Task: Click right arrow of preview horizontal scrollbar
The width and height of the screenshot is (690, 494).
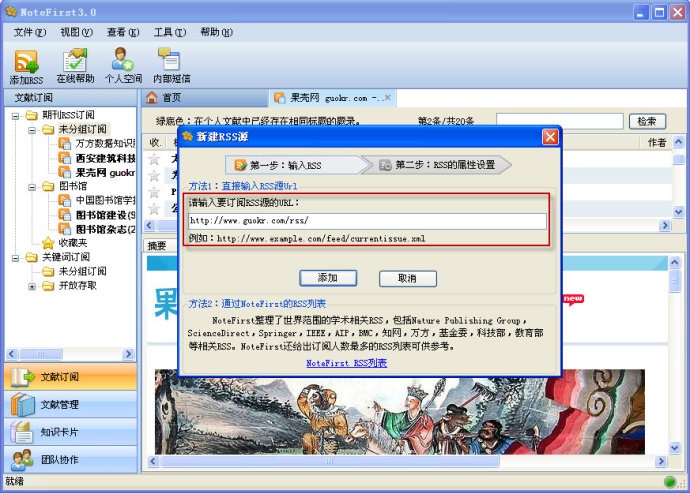Action: (661, 461)
